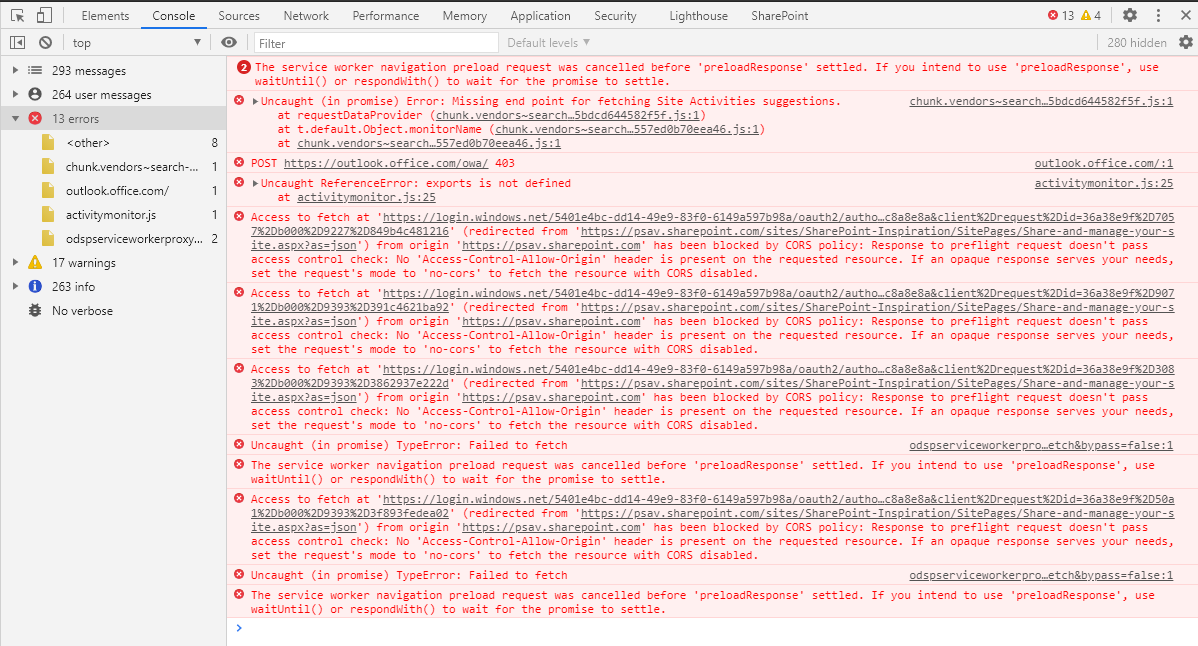The width and height of the screenshot is (1198, 646).
Task: Switch to the Network tab
Action: coord(305,15)
